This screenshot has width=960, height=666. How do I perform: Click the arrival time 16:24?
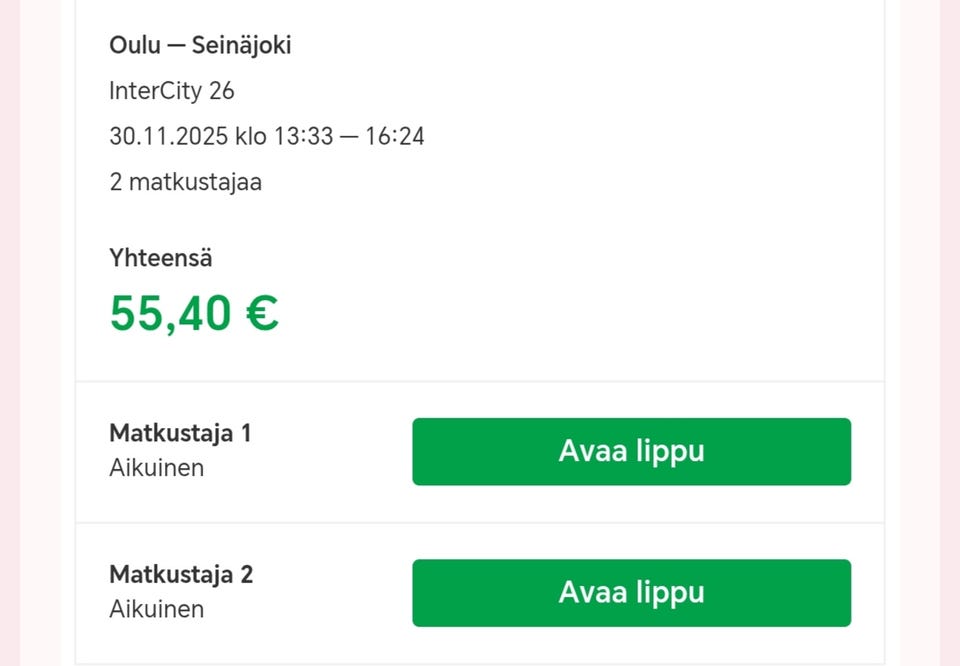click(x=395, y=136)
